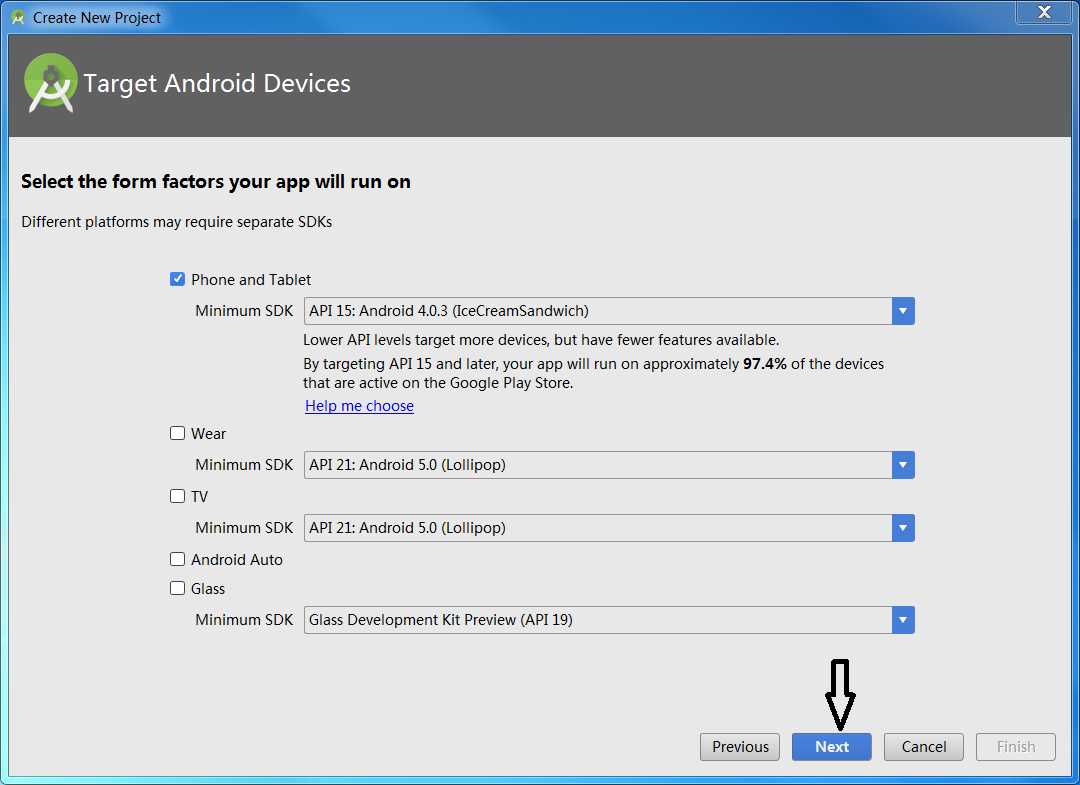Click the small Android Studio title bar icon
Image resolution: width=1080 pixels, height=785 pixels.
(18, 17)
